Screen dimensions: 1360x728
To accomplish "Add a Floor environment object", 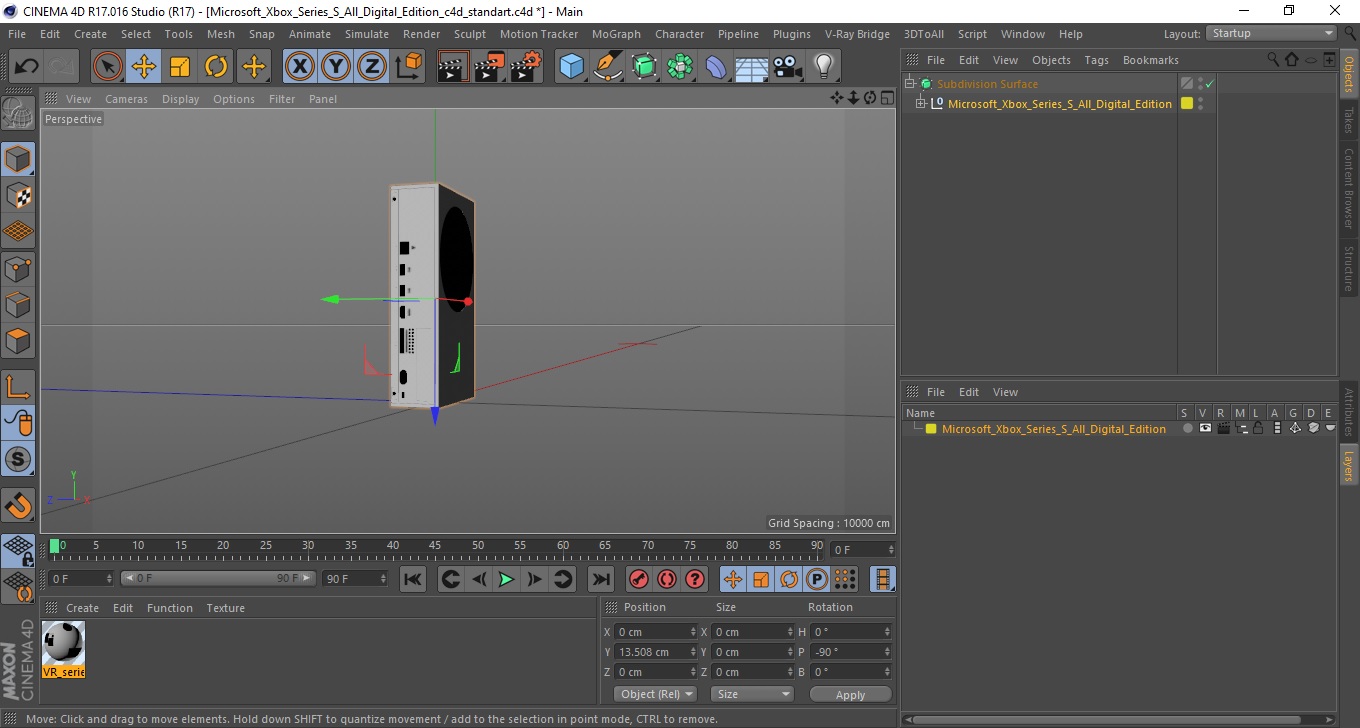I will tap(751, 67).
